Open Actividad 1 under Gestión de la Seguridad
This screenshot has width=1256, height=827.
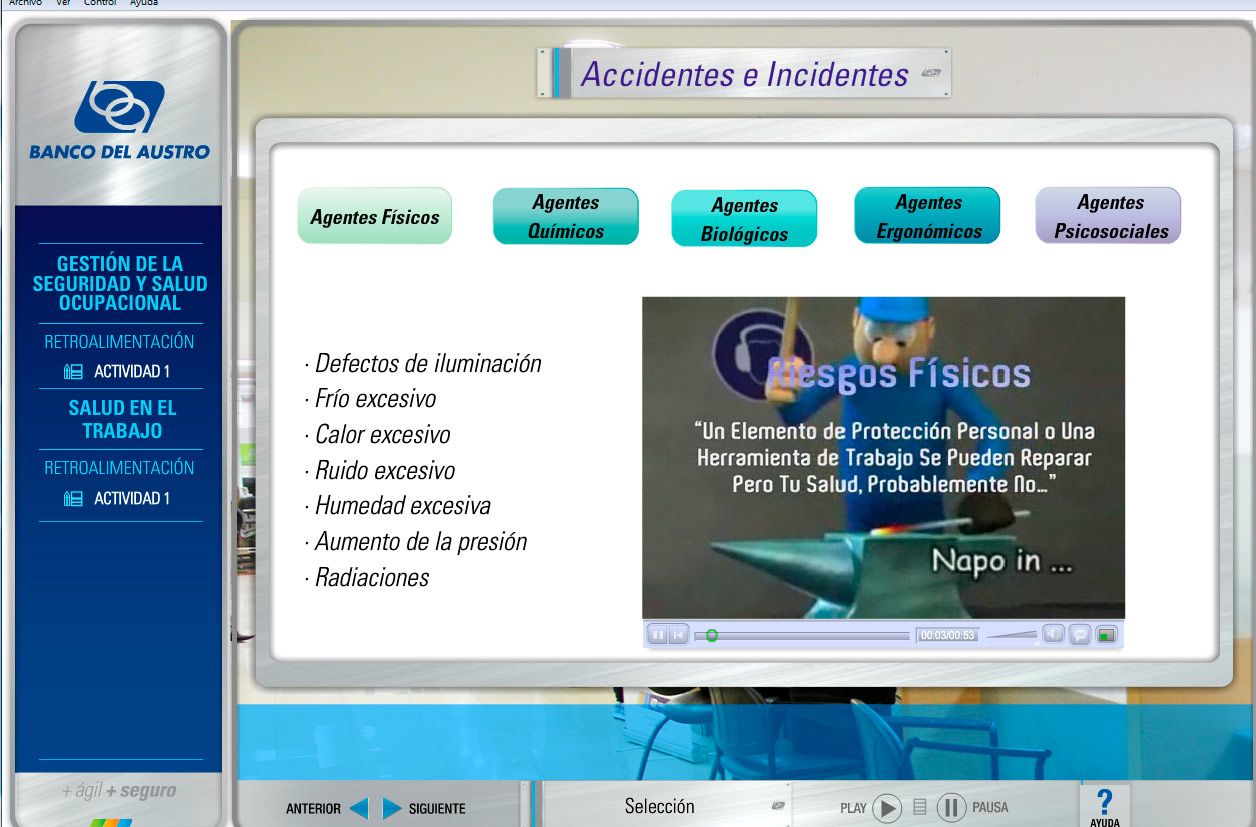pyautogui.click(x=117, y=372)
